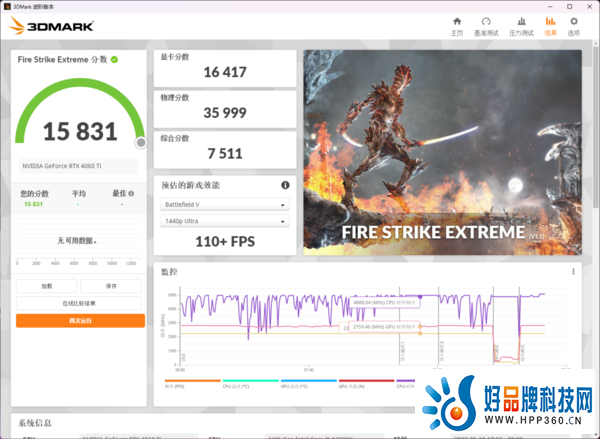Toggle the purple CPU clock legend item
This screenshot has width=600, height=439.
coord(406,384)
